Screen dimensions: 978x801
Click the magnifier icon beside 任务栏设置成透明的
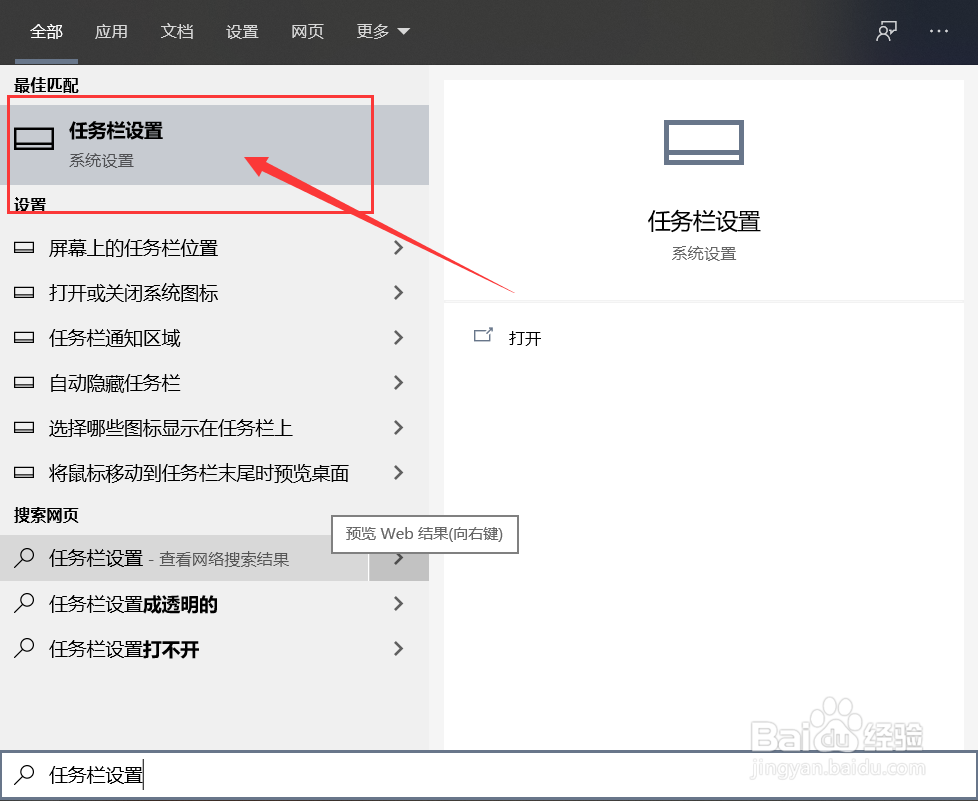coord(23,604)
